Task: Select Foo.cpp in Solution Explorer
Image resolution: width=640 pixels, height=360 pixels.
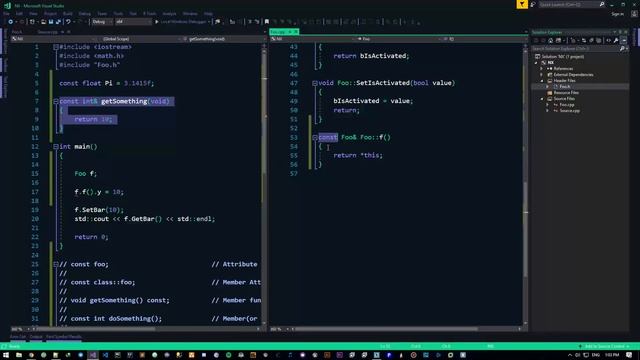Action: (567, 105)
